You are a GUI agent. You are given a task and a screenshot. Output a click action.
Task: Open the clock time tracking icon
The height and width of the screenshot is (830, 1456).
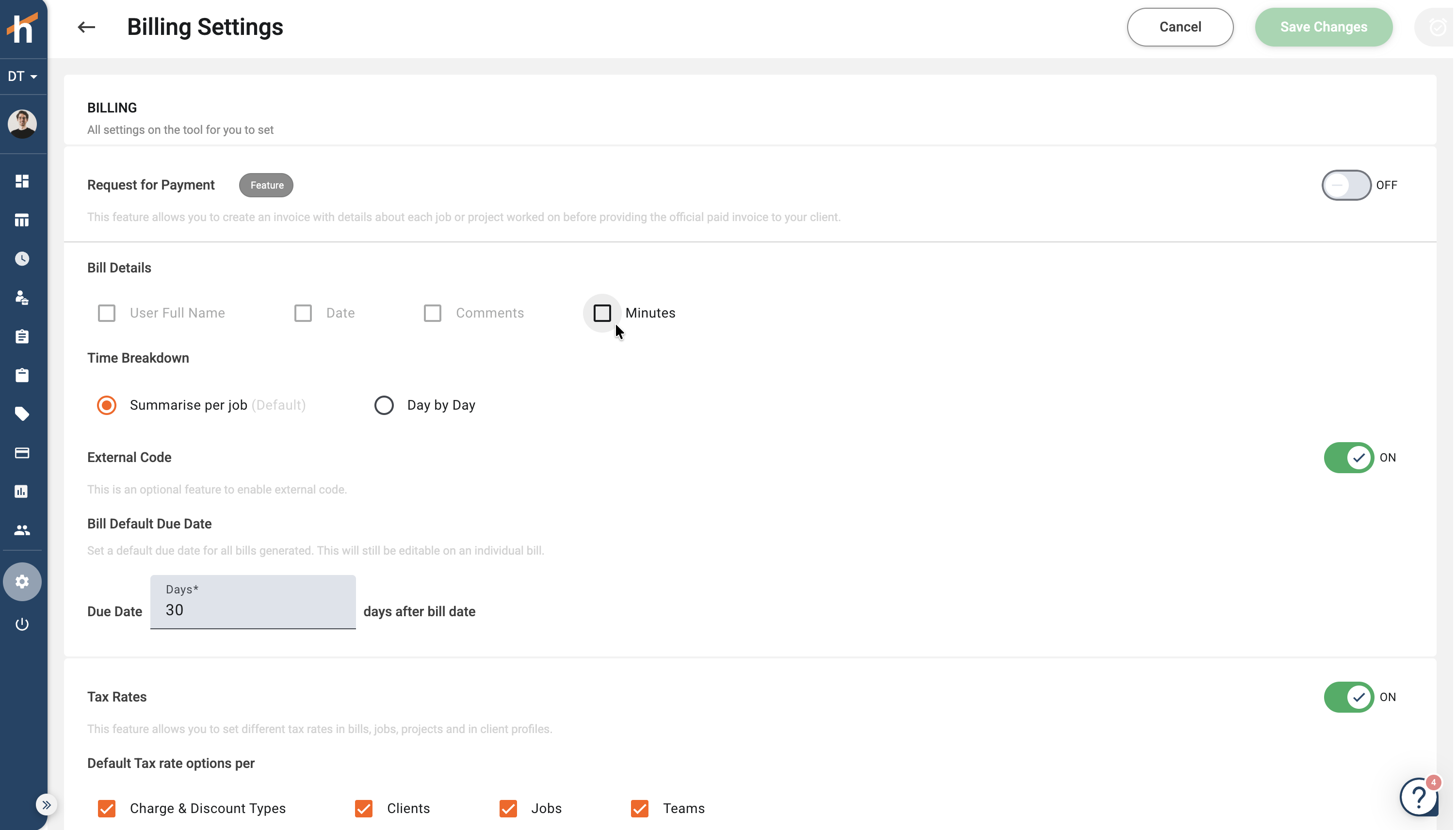tap(22, 259)
